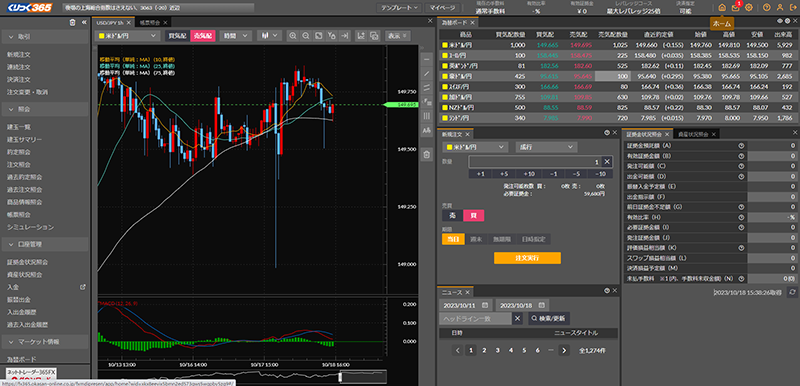Switch to the 証拠金状況照会 tab

click(647, 134)
